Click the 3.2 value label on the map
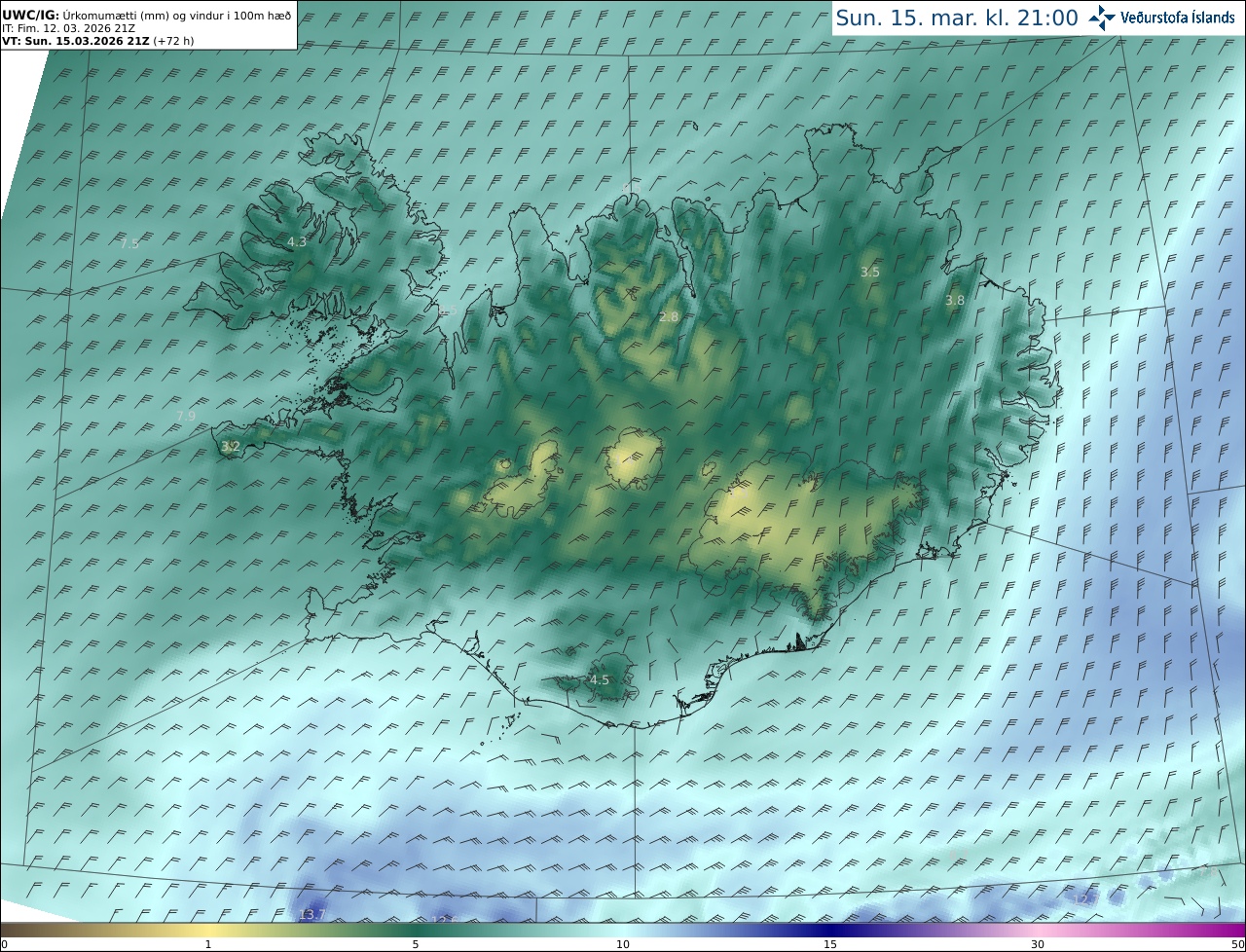The height and width of the screenshot is (952, 1246). click(x=231, y=448)
